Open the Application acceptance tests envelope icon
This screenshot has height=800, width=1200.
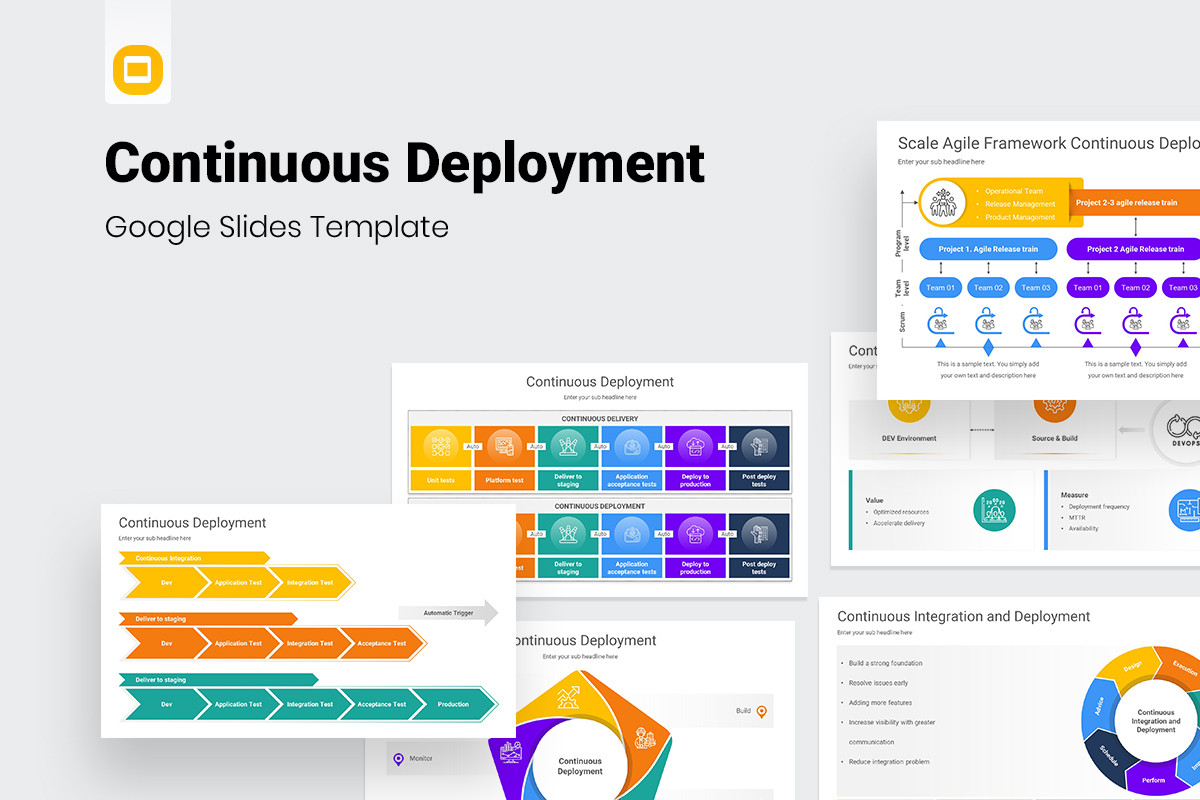click(632, 447)
